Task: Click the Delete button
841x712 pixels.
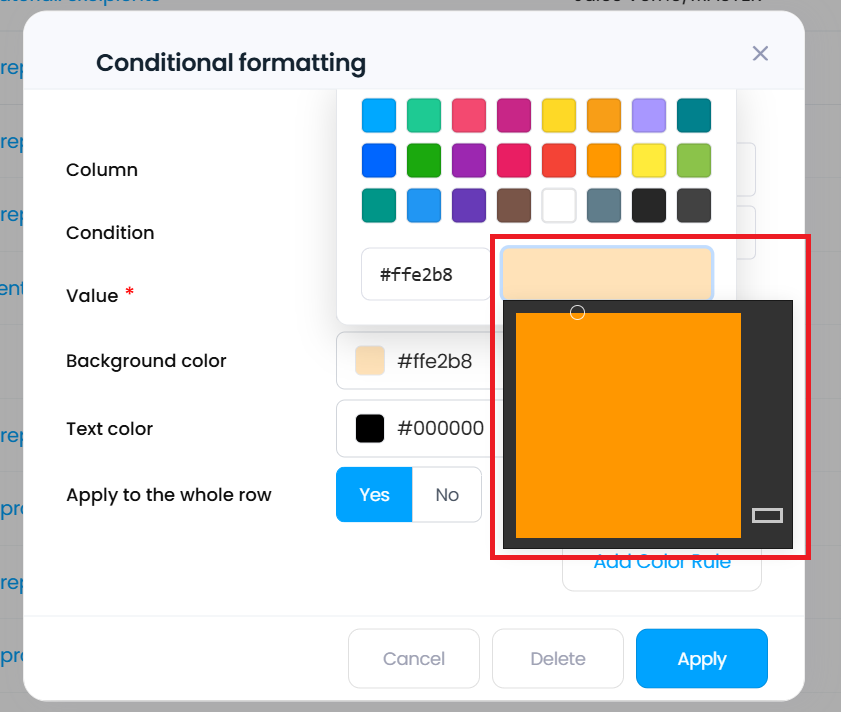Action: (x=558, y=659)
